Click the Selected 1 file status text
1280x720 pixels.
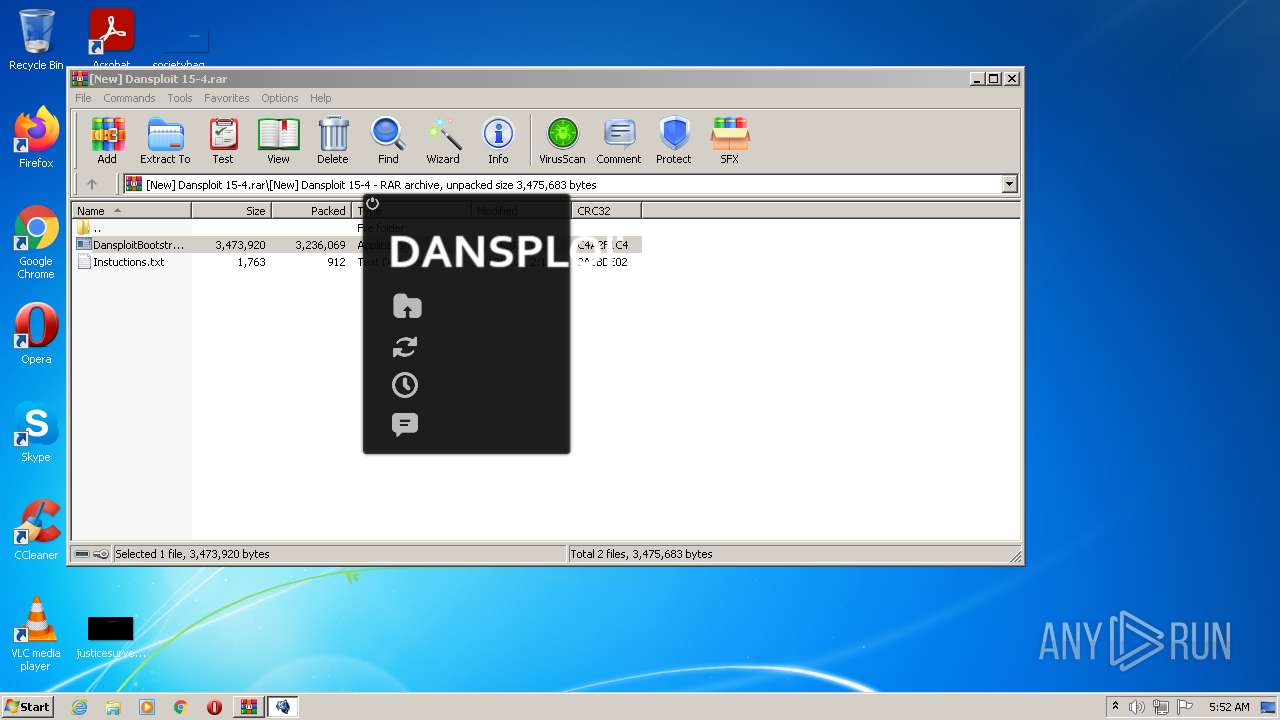point(192,554)
